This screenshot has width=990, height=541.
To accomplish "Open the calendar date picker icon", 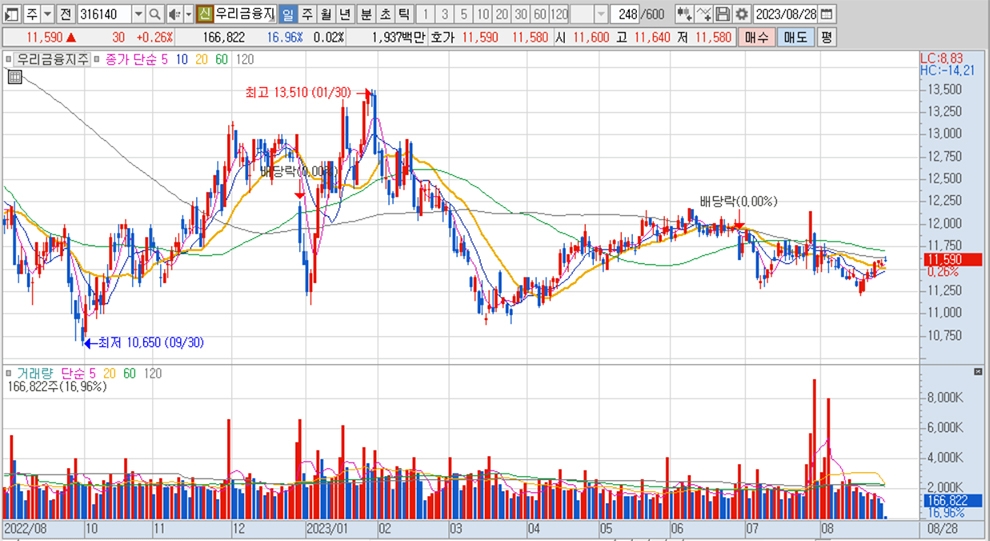I will pos(826,14).
